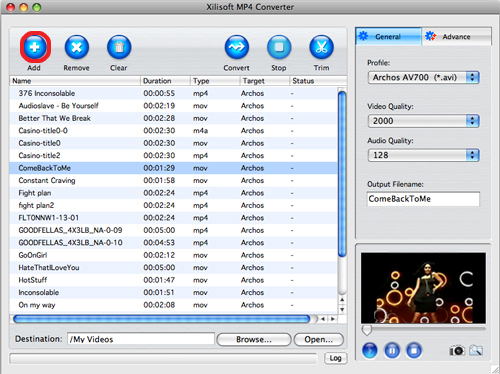
Task: Click the Clear list trash icon
Action: (119, 47)
